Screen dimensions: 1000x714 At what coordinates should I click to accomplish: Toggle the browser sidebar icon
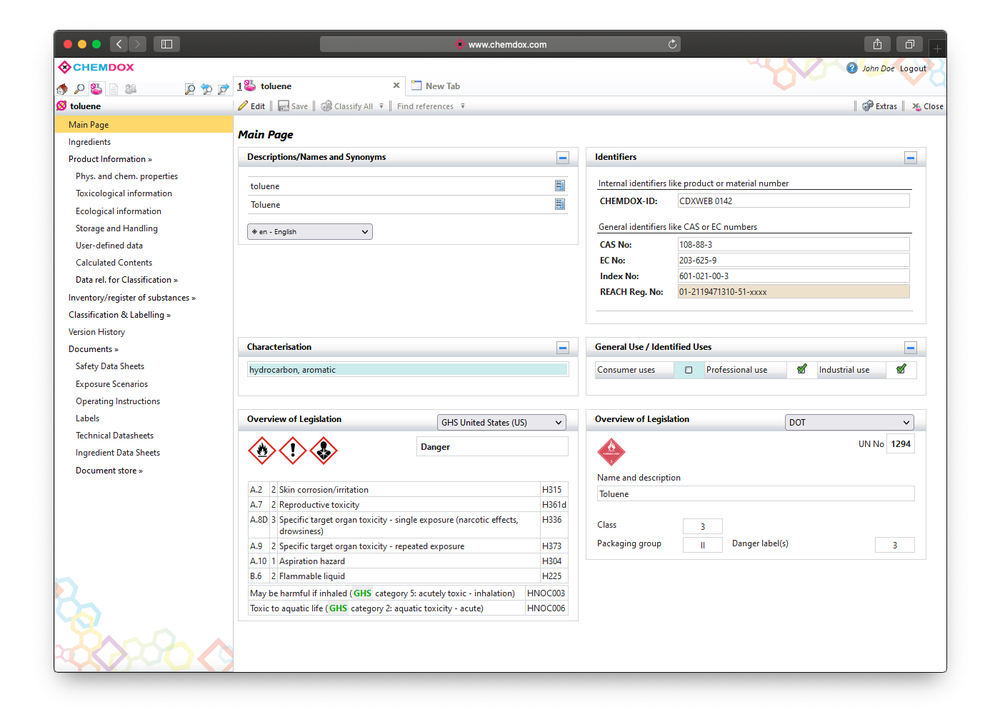[166, 44]
